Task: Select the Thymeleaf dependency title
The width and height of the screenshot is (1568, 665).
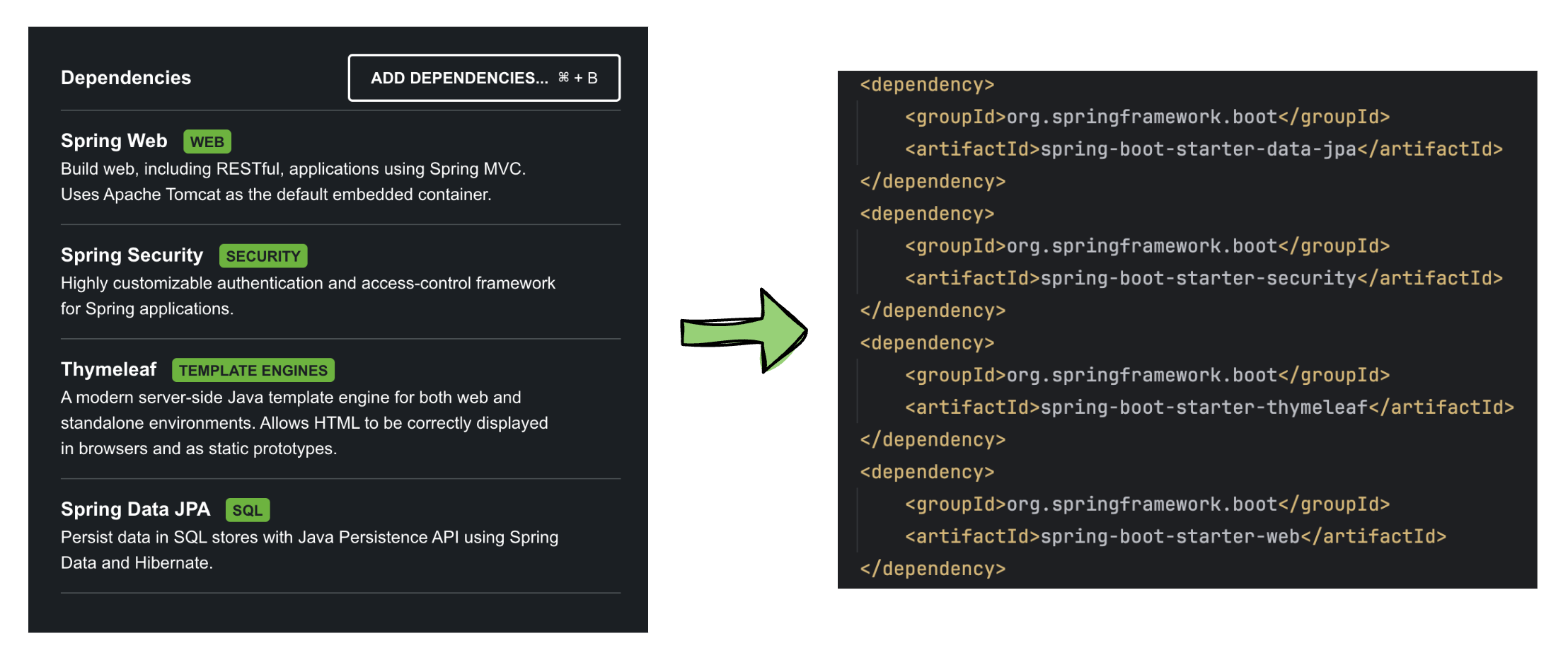Action: coord(108,369)
